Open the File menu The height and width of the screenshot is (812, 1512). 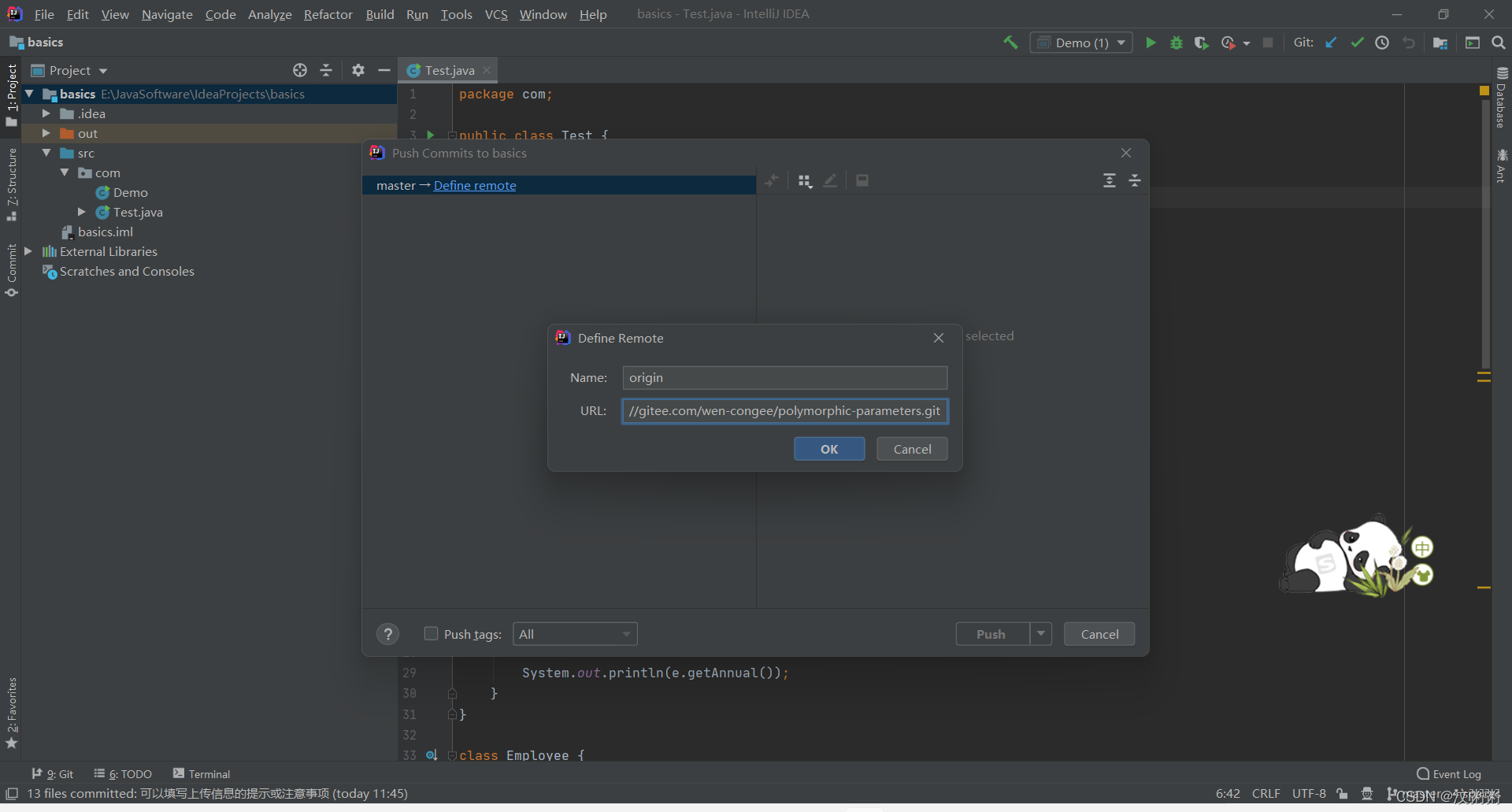point(44,14)
